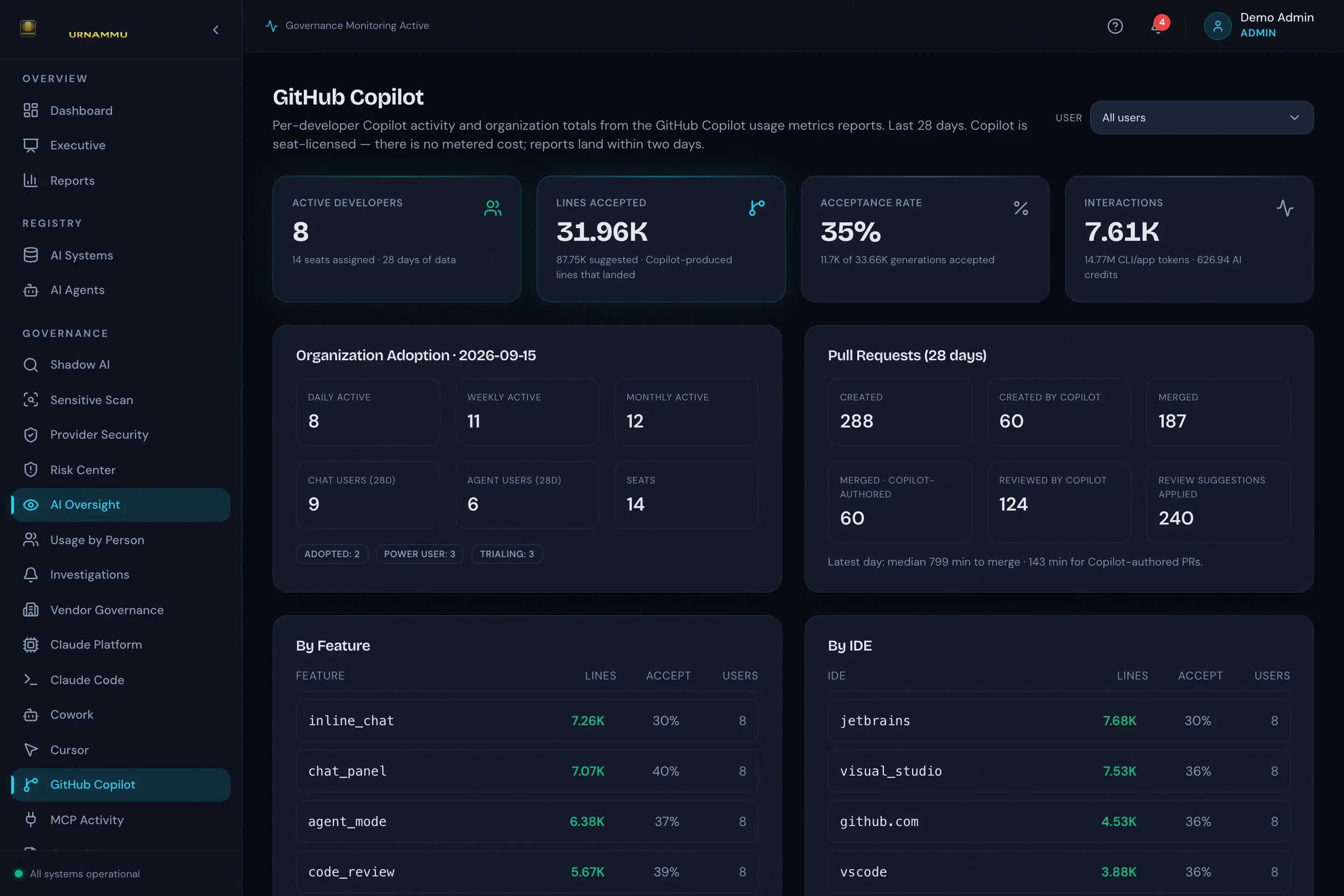Navigate to Cowork
The width and height of the screenshot is (1344, 896).
click(x=120, y=715)
